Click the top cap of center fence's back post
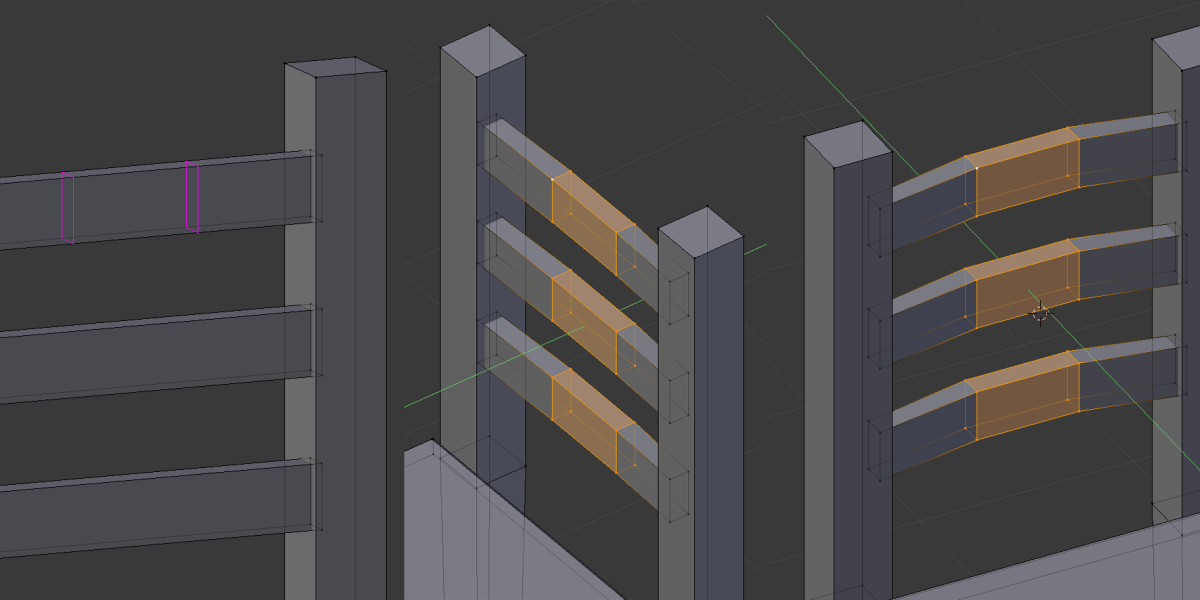The width and height of the screenshot is (1200, 600). click(483, 50)
